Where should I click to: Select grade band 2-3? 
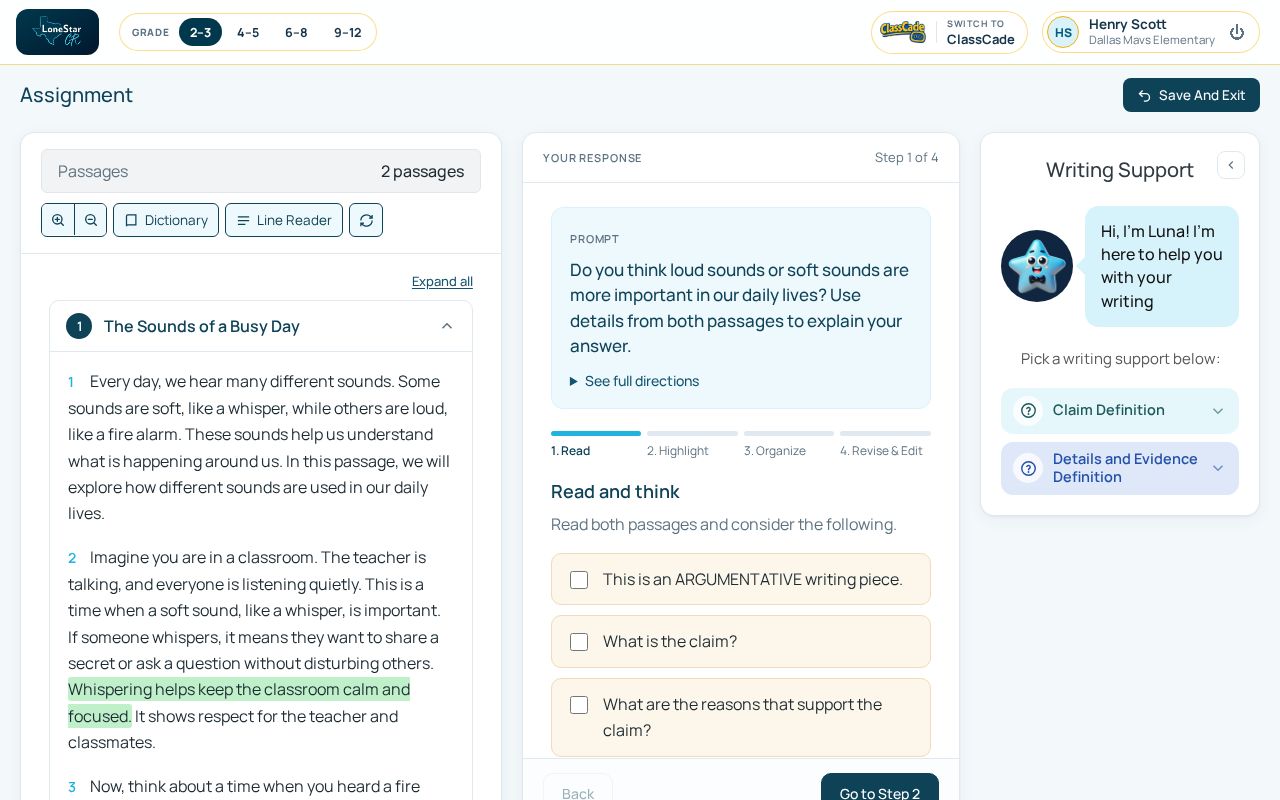(200, 32)
